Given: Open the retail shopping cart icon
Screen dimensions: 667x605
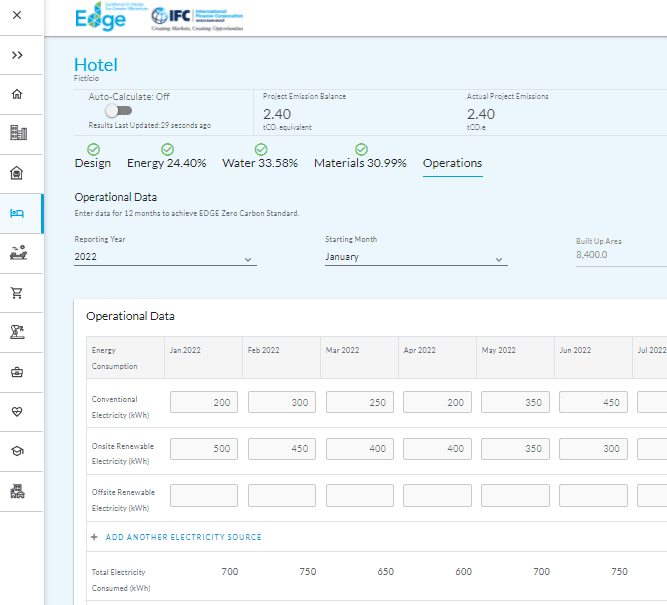Looking at the screenshot, I should [17, 292].
